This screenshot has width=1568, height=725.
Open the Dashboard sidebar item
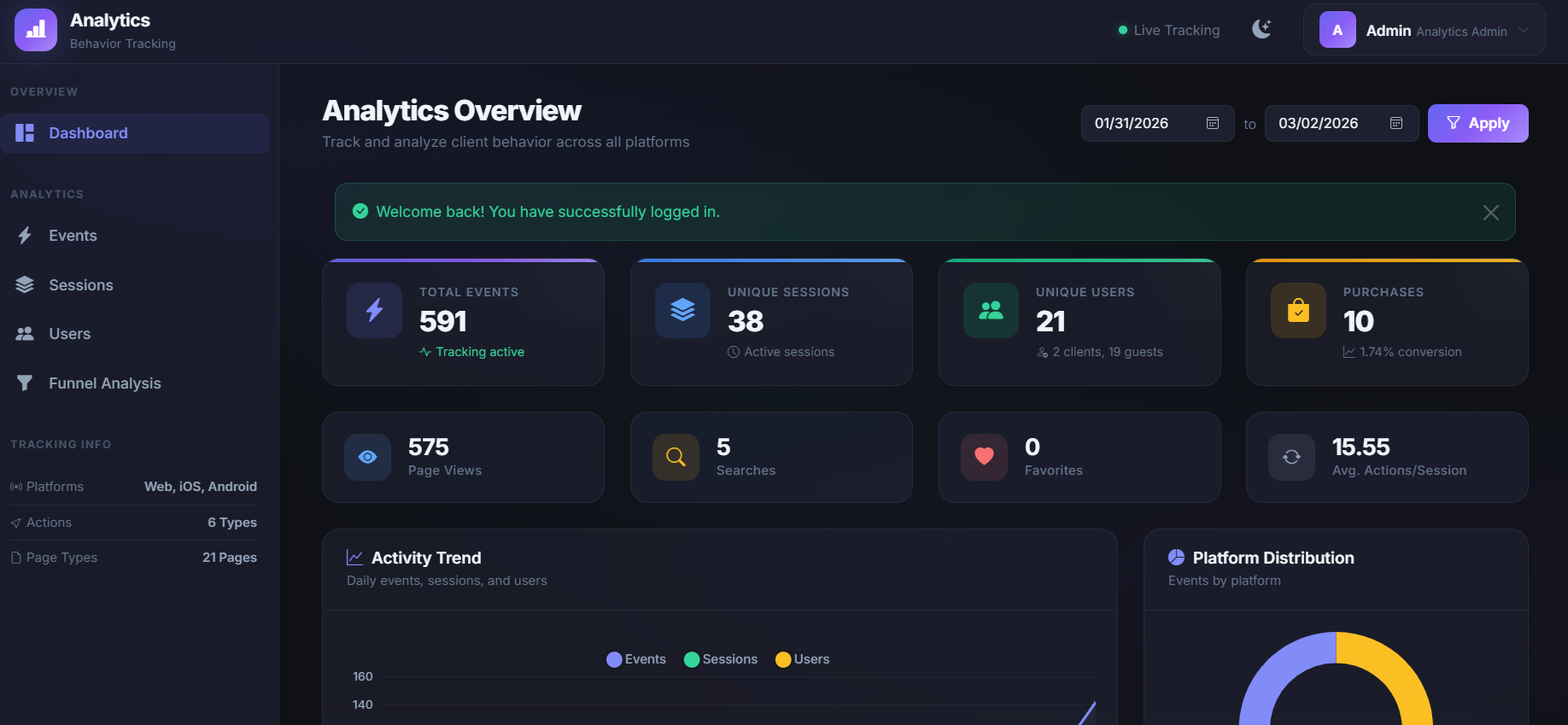(135, 133)
